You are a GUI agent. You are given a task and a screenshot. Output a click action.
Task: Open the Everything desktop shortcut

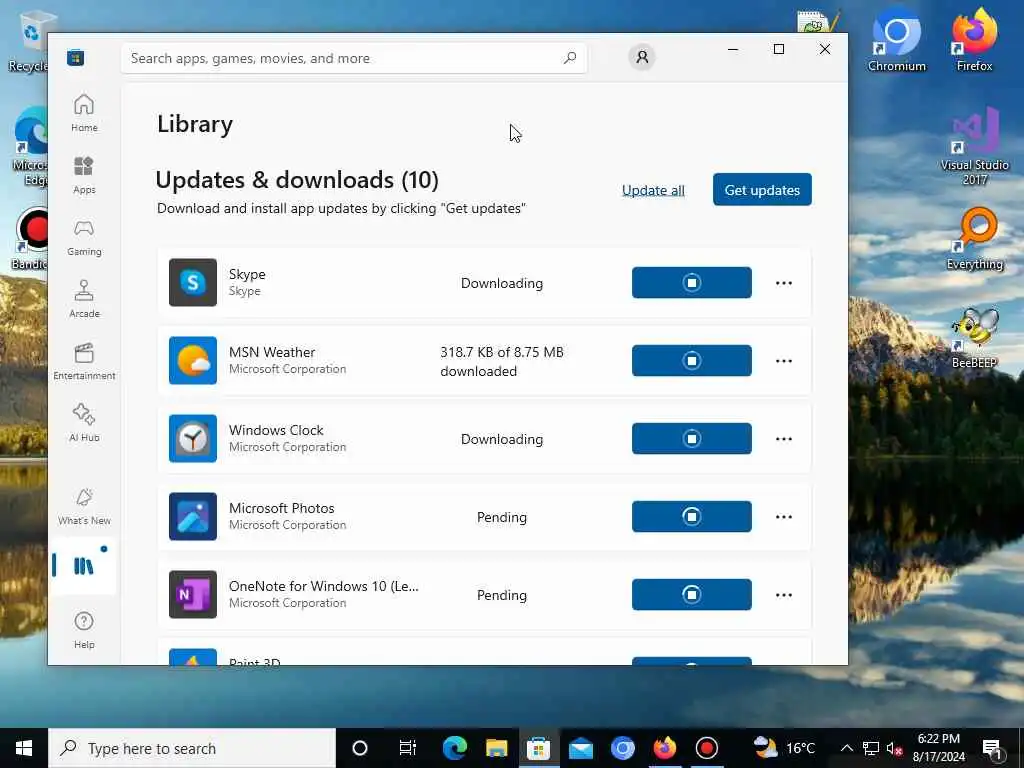pyautogui.click(x=974, y=238)
